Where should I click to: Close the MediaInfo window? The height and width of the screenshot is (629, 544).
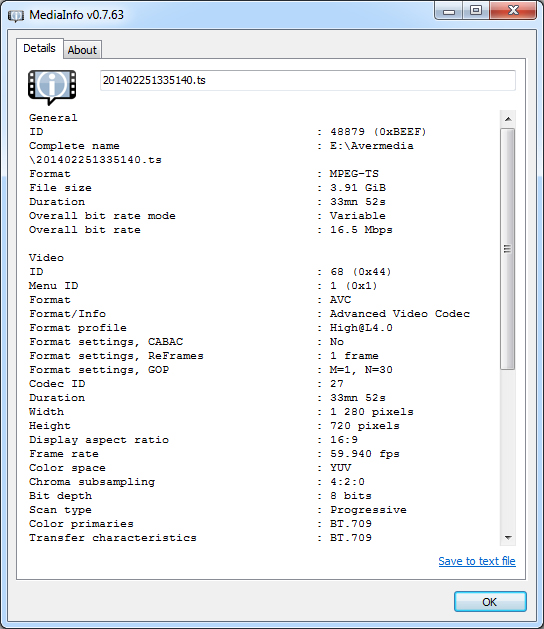[x=513, y=11]
